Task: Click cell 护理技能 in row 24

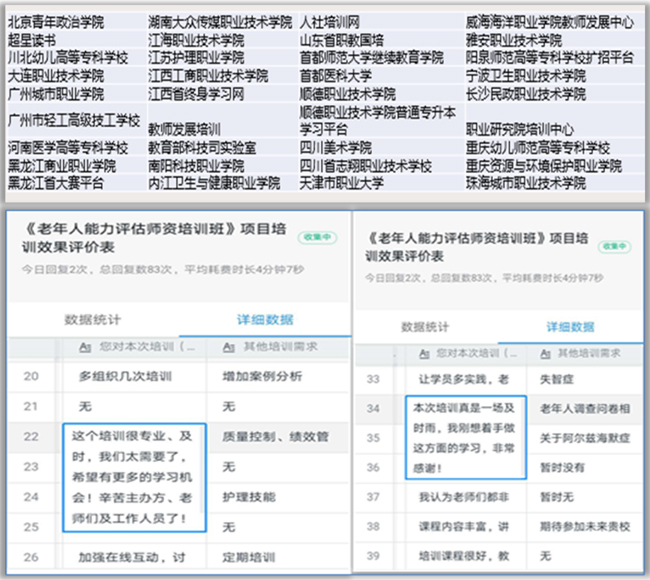Action: 249,497
